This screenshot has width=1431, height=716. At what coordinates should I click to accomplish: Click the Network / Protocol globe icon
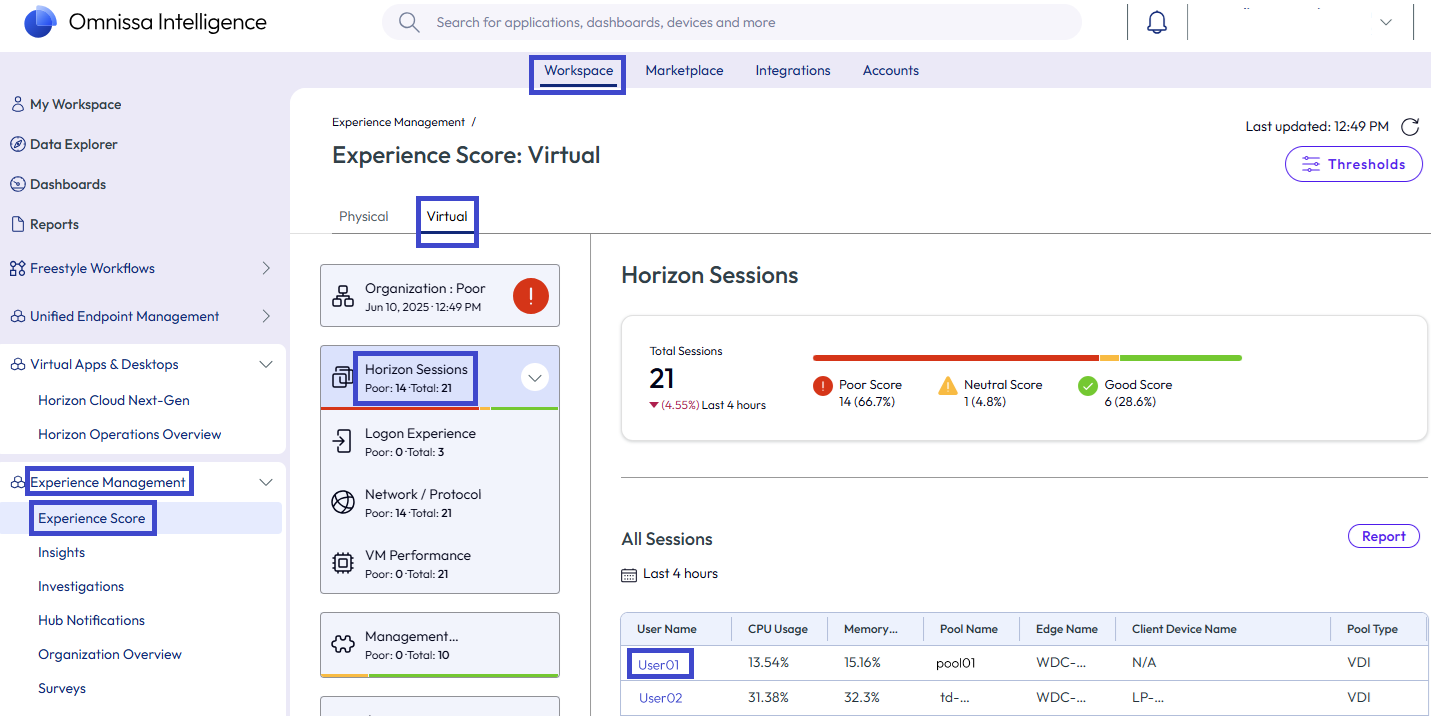click(x=343, y=502)
